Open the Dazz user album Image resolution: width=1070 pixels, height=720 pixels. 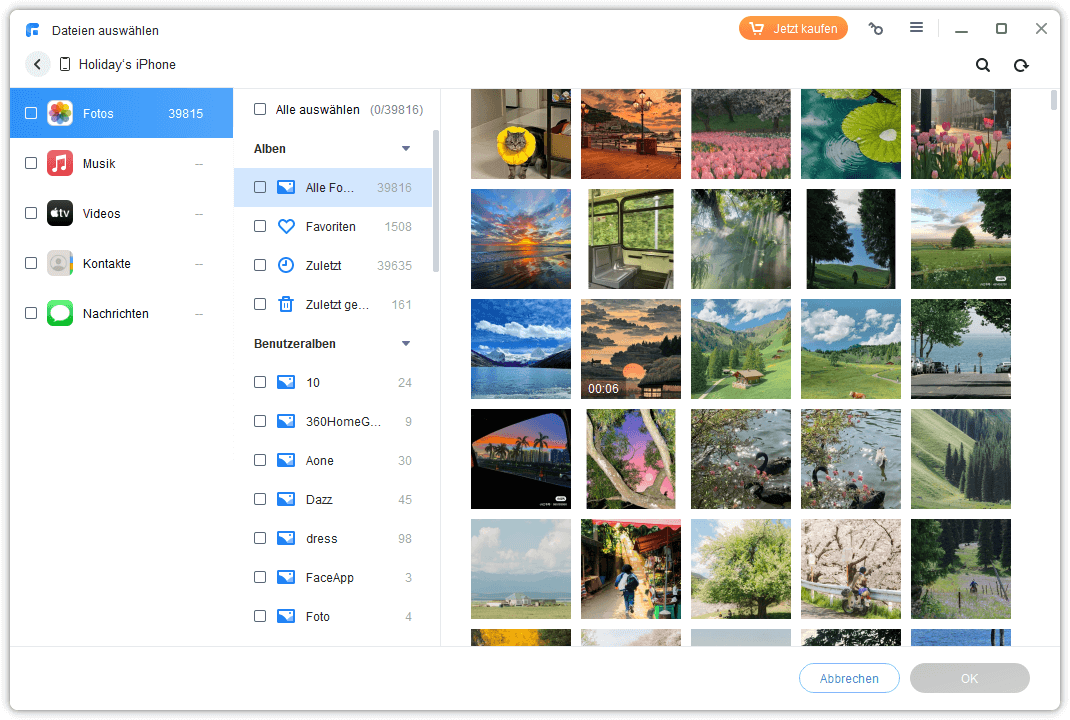[x=319, y=500]
